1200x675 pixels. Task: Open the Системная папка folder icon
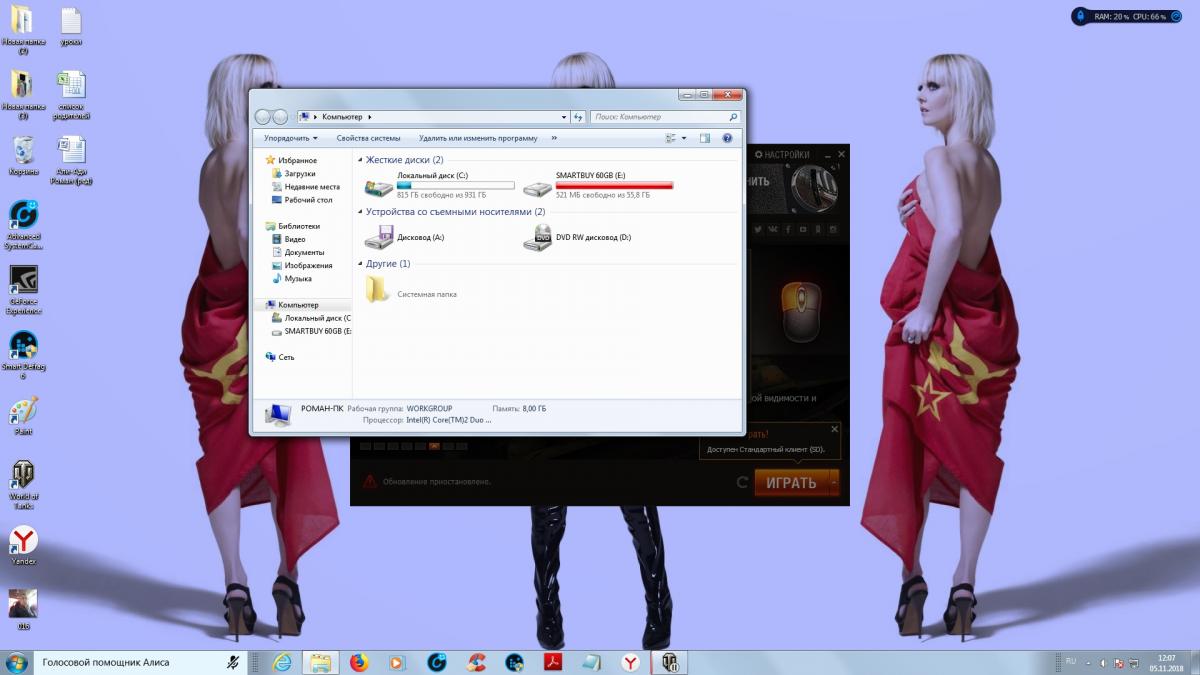coord(378,290)
